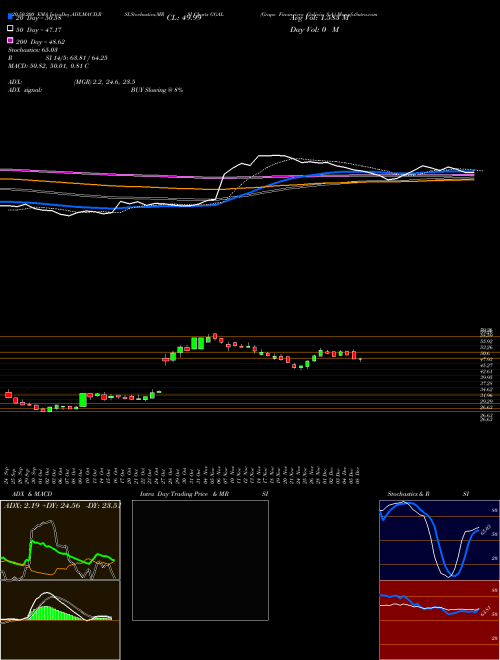Click the 55.92 price axis label
The image size is (500, 660).
487,342
